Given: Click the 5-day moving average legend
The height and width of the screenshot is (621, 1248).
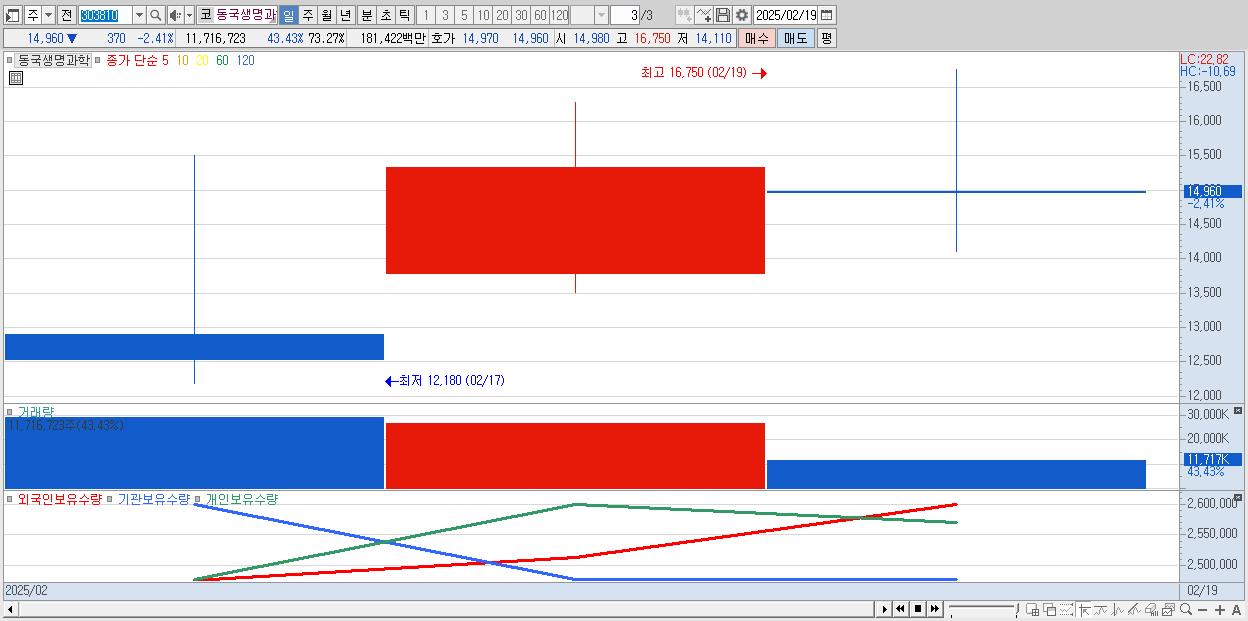Looking at the screenshot, I should tap(165, 60).
